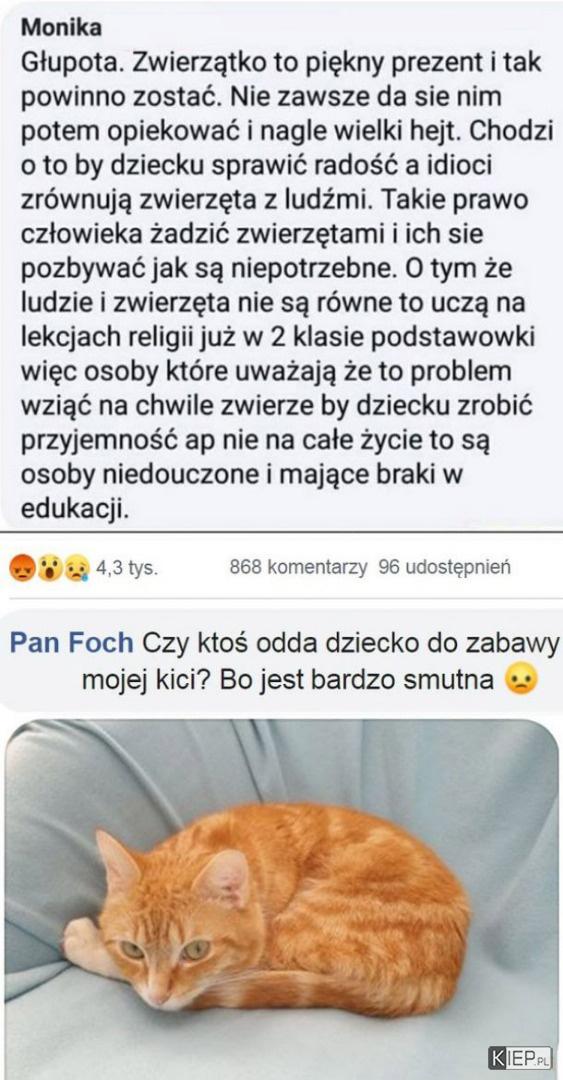Image resolution: width=563 pixels, height=1080 pixels.
Task: Click the KIEP.PL watermark logo
Action: 520,1057
